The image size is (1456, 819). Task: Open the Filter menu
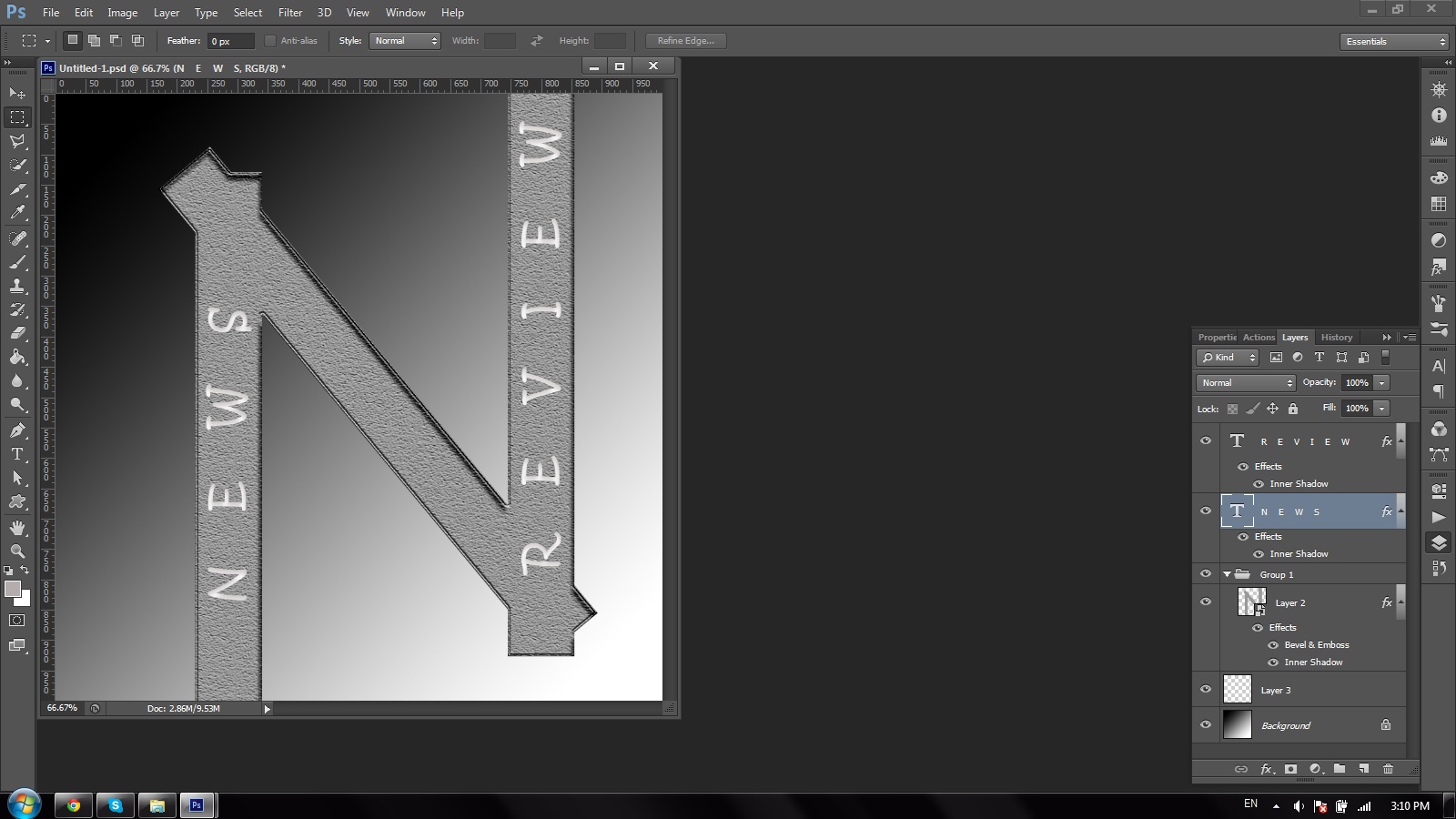290,13
